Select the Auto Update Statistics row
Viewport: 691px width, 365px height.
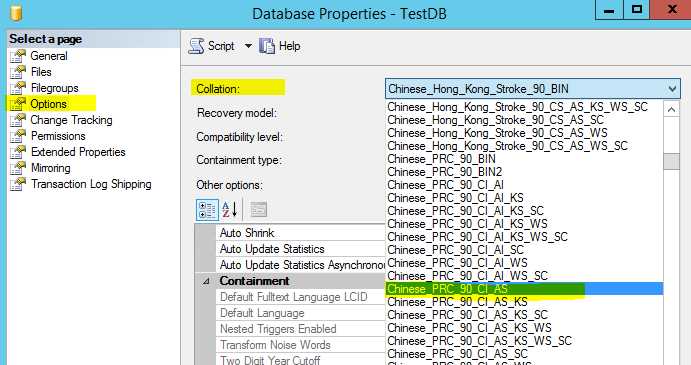point(301,249)
